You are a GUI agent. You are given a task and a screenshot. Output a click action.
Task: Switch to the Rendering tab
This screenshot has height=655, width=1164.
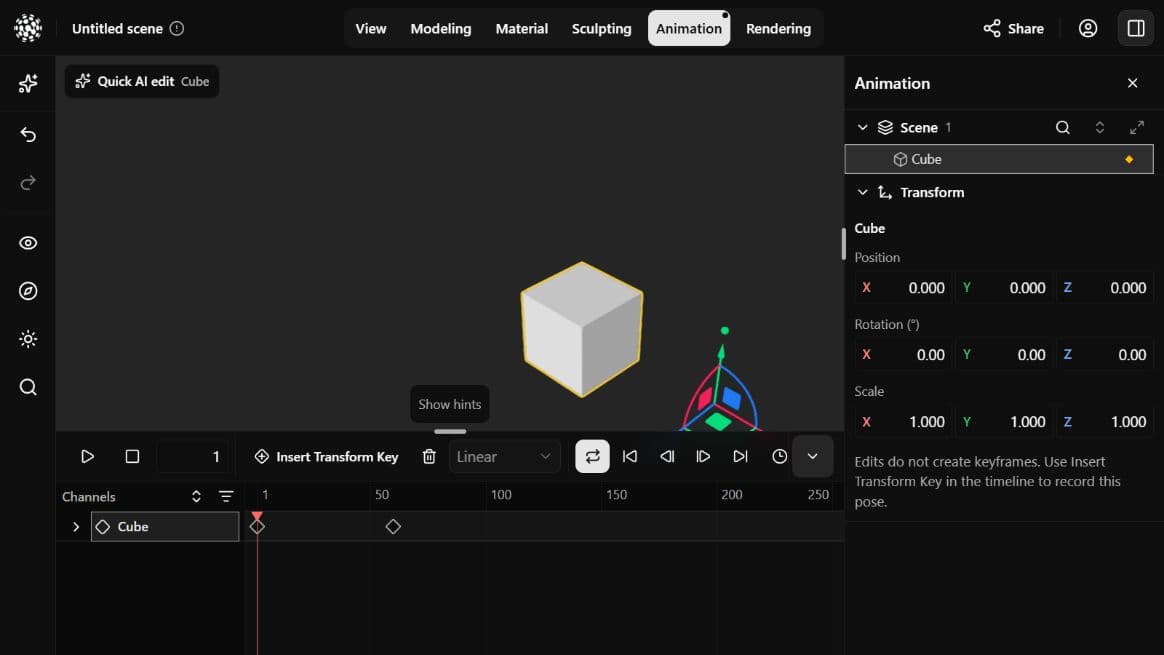click(778, 28)
